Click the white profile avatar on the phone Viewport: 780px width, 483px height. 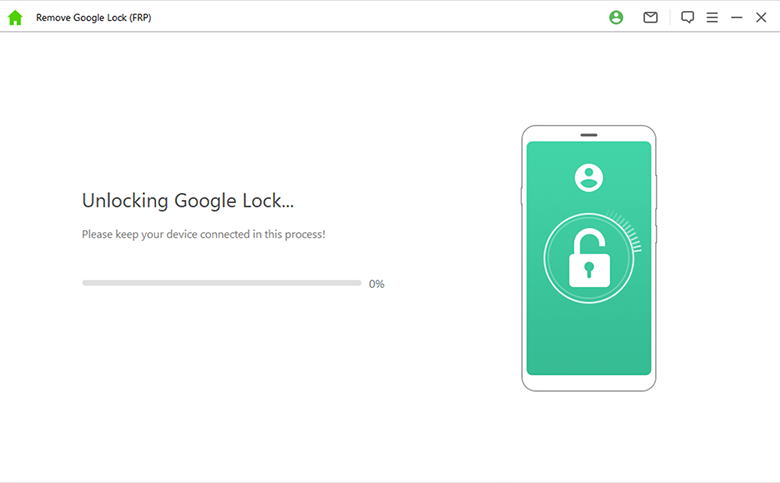click(x=589, y=178)
